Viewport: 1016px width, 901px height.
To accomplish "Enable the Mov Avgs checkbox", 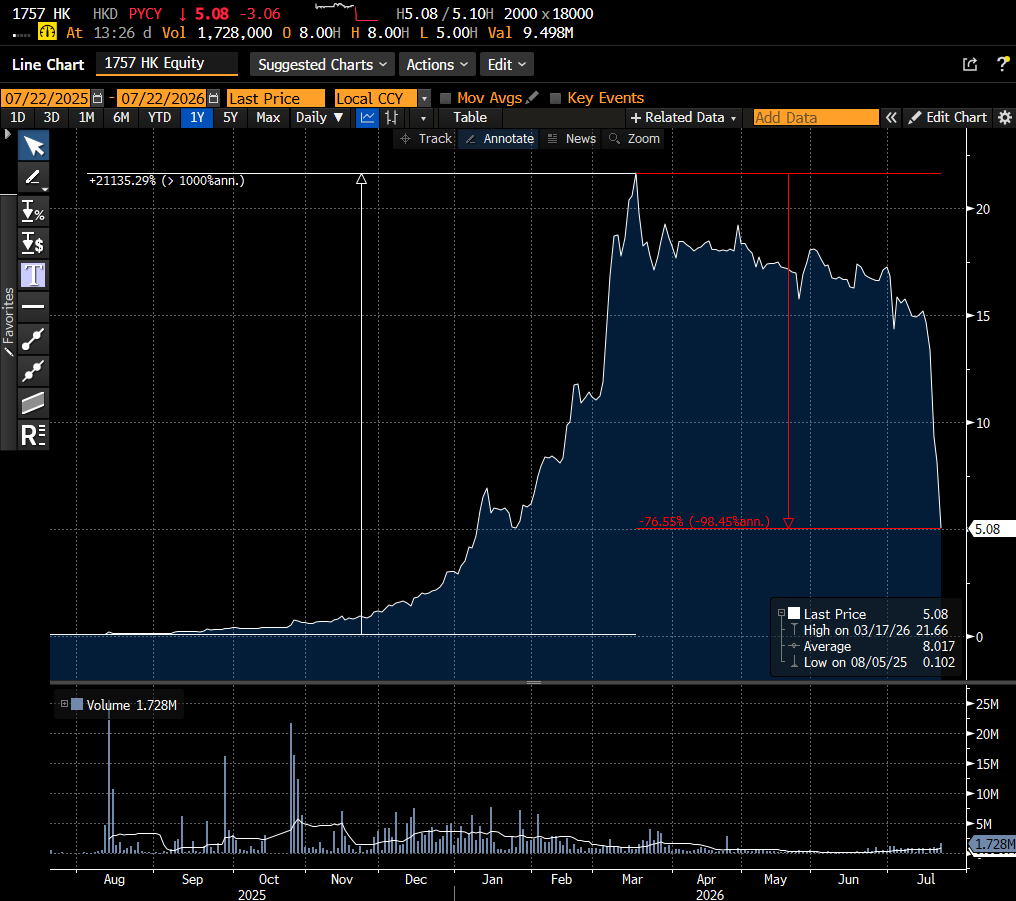I will [x=445, y=98].
